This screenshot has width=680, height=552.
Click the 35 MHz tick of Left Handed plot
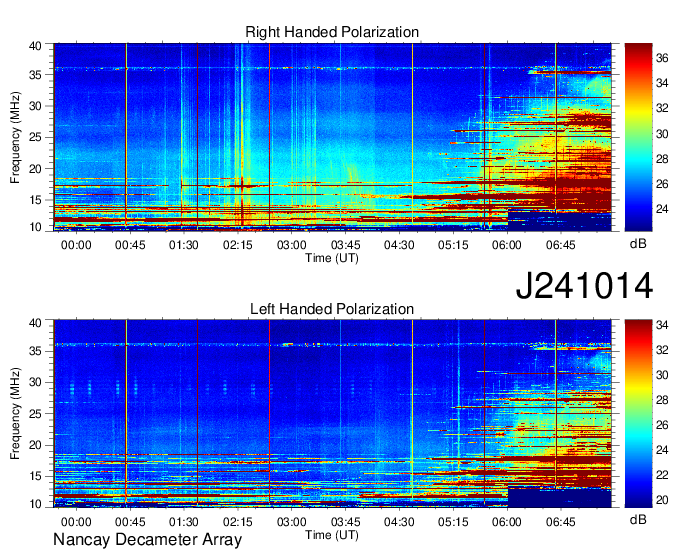click(35, 351)
